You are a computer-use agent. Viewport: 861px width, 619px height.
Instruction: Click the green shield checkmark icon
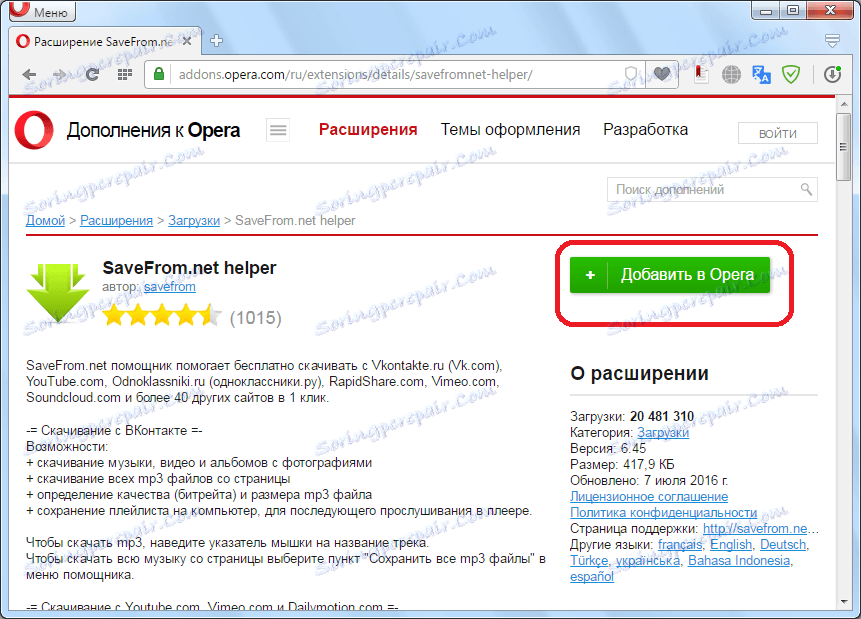click(x=791, y=74)
